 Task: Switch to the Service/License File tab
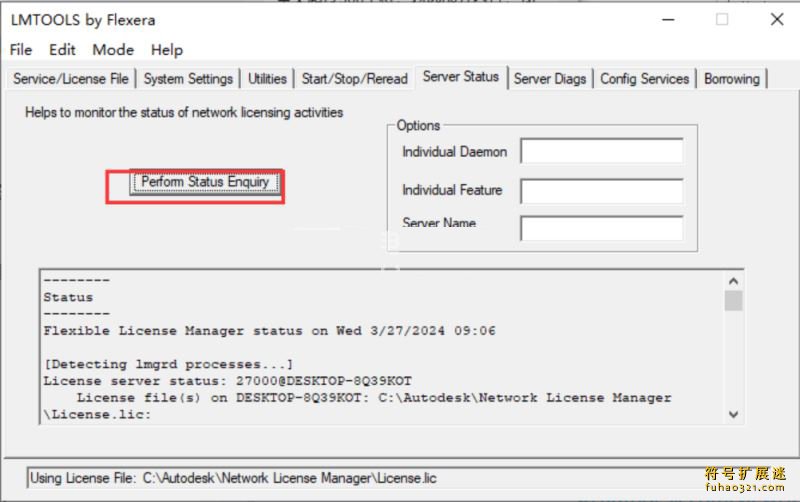71,79
